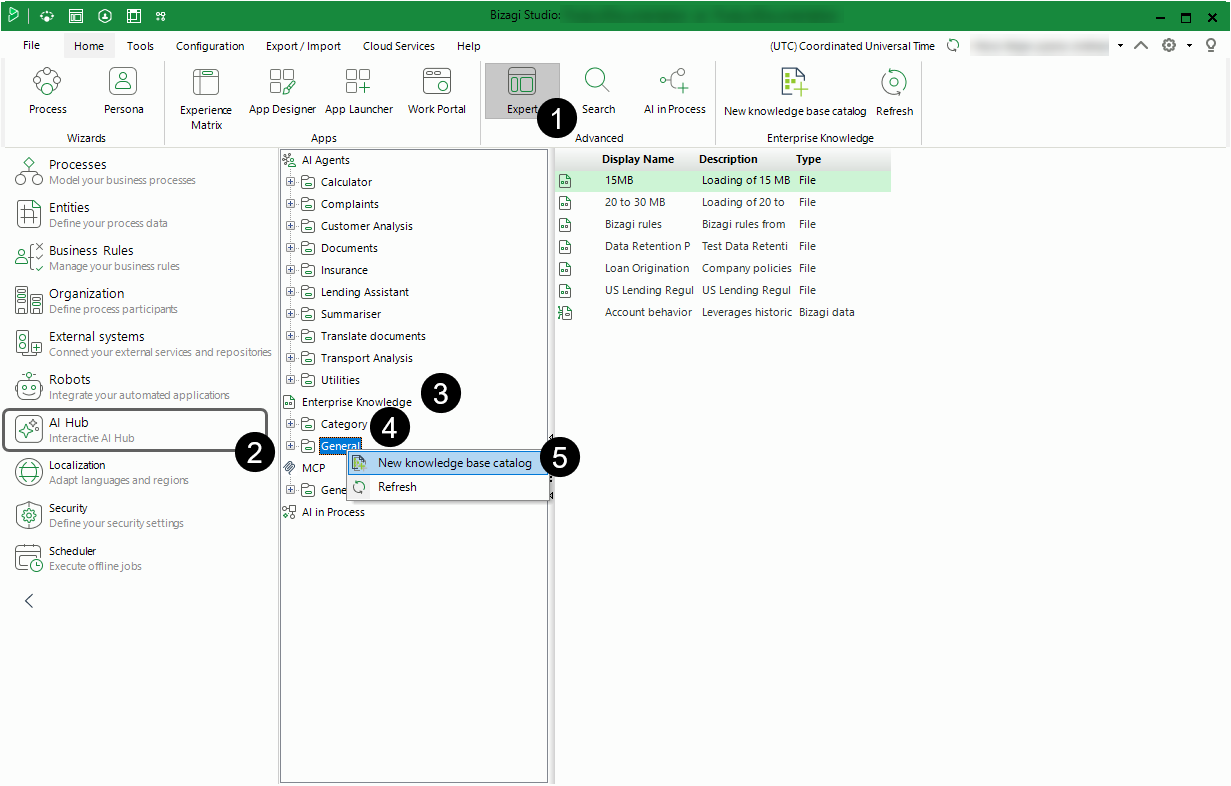Viewport: 1231px width, 786px height.
Task: Launch App Designer
Action: [x=282, y=92]
